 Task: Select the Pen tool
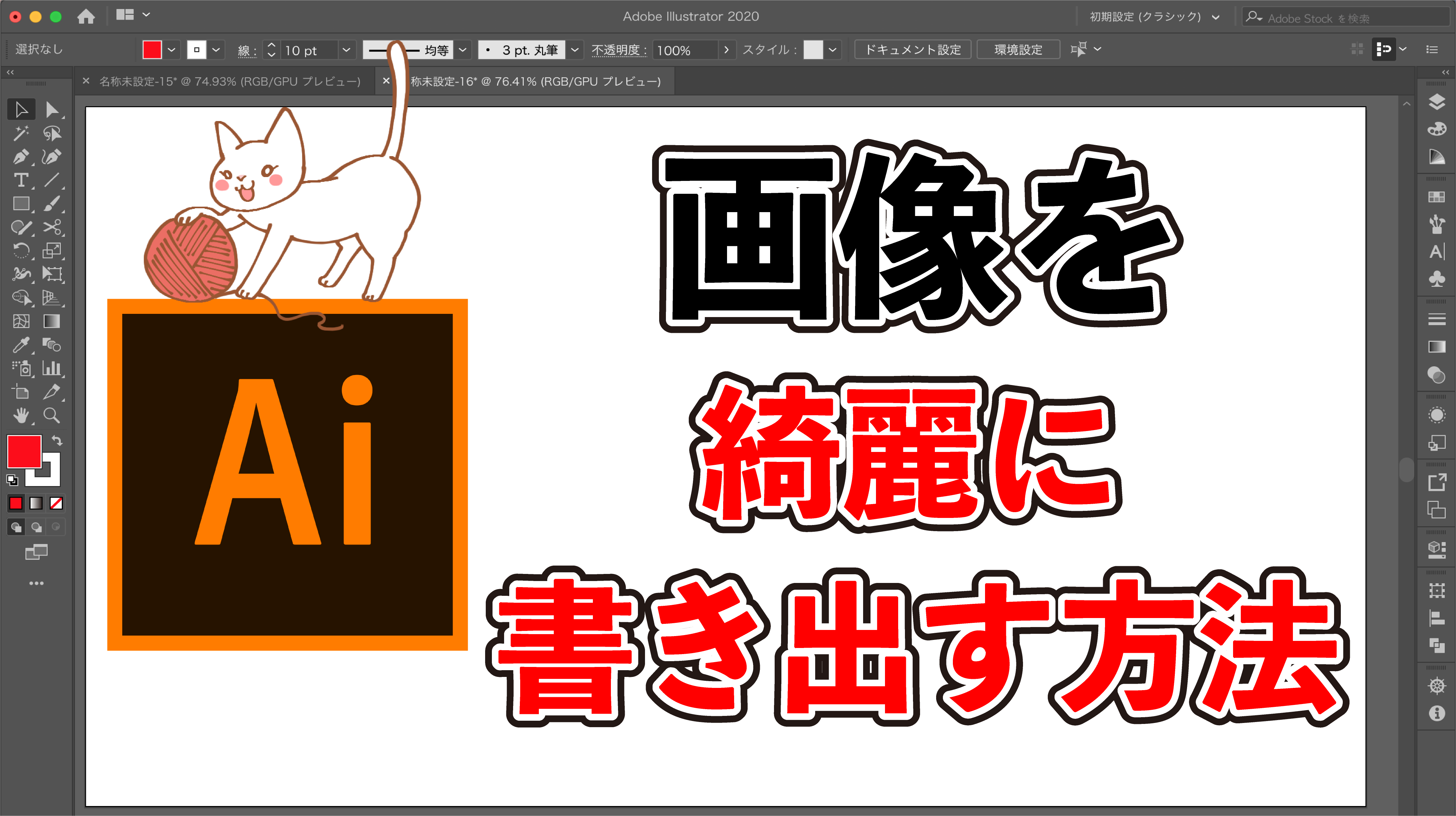click(22, 157)
